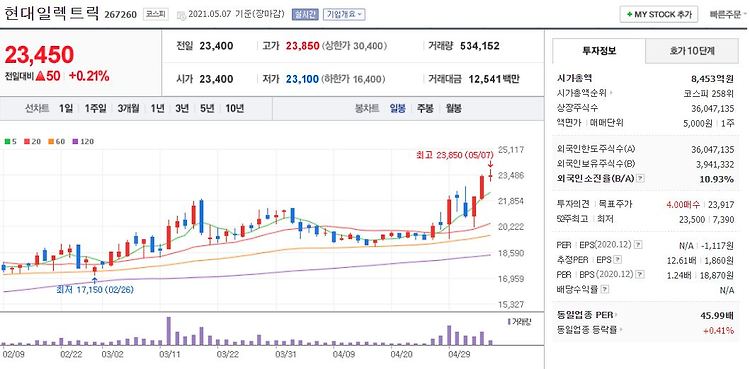Click the 동일업종 등락률 link label
Image resolution: width=750 pixels, height=369 pixels.
click(588, 330)
